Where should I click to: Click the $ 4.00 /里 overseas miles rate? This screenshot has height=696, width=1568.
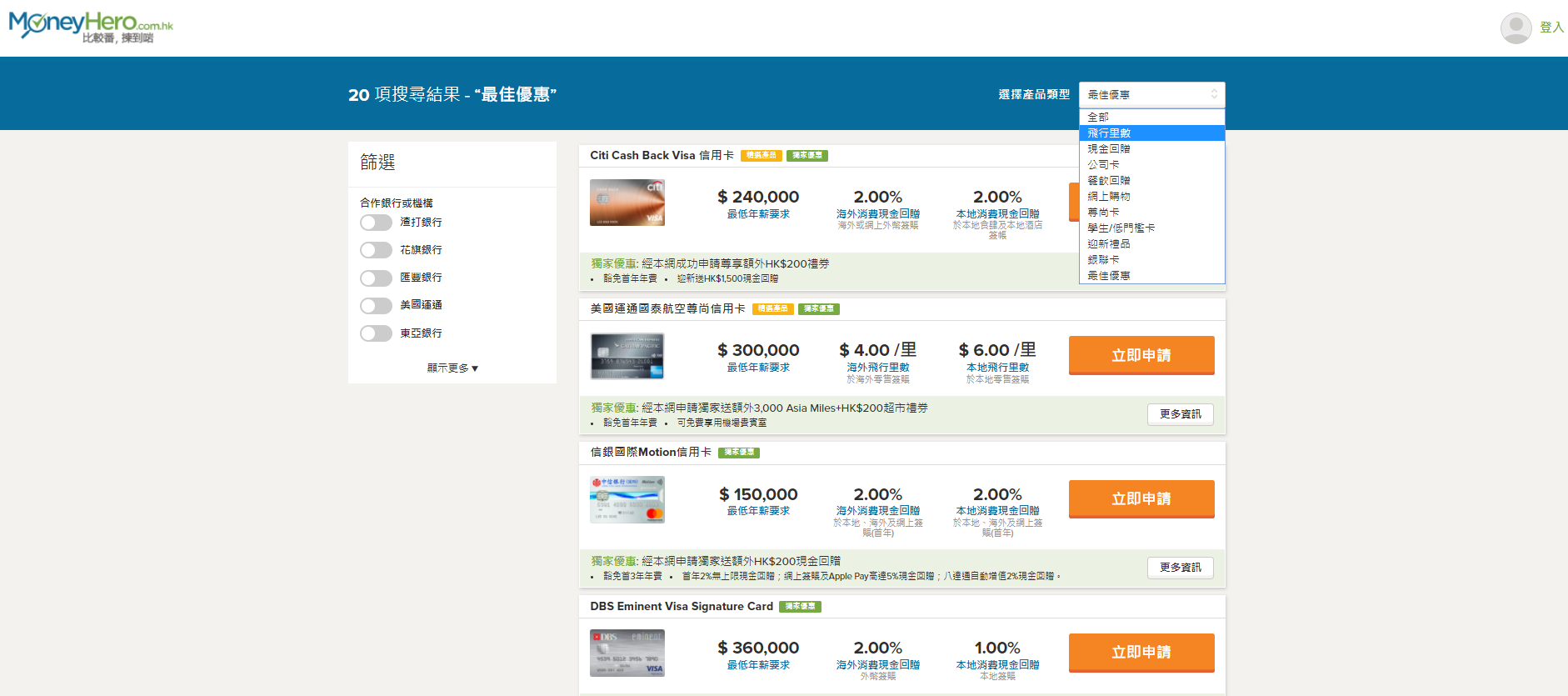[878, 351]
